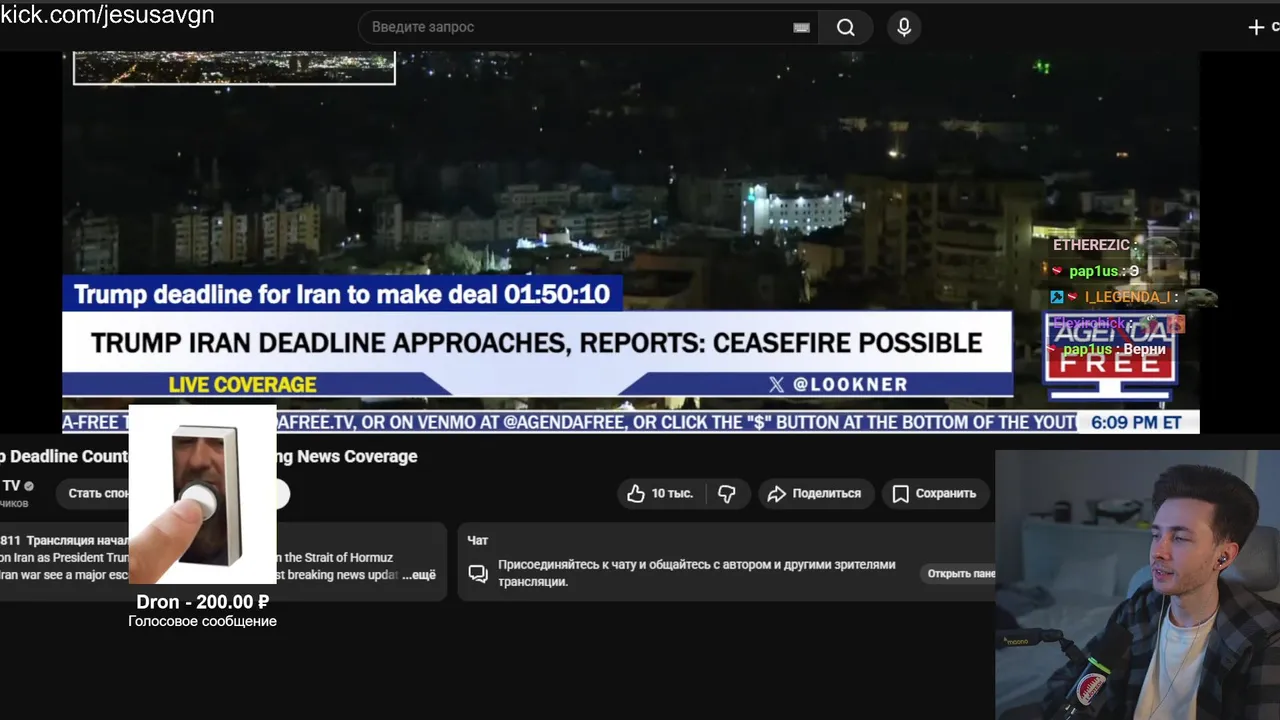The image size is (1280, 720).
Task: Click the 'Голосовое сообщение' label
Action: [202, 621]
